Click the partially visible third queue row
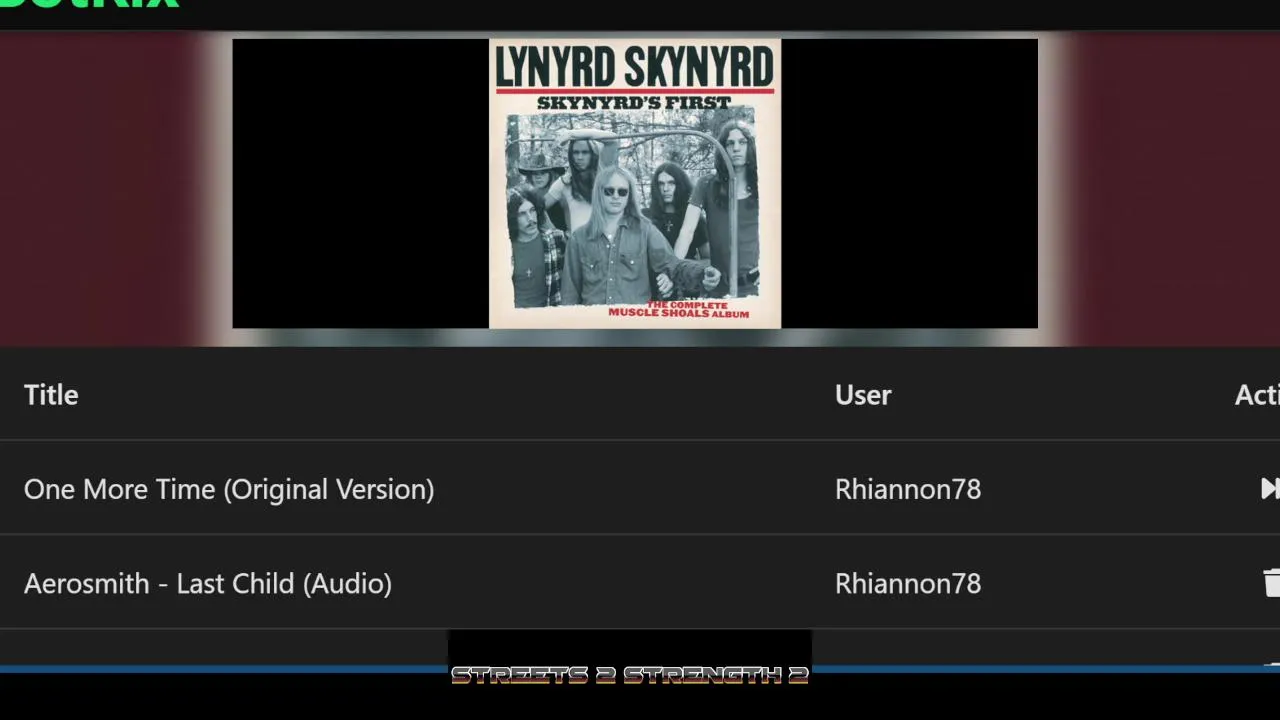Image resolution: width=1280 pixels, height=720 pixels. [x=640, y=646]
